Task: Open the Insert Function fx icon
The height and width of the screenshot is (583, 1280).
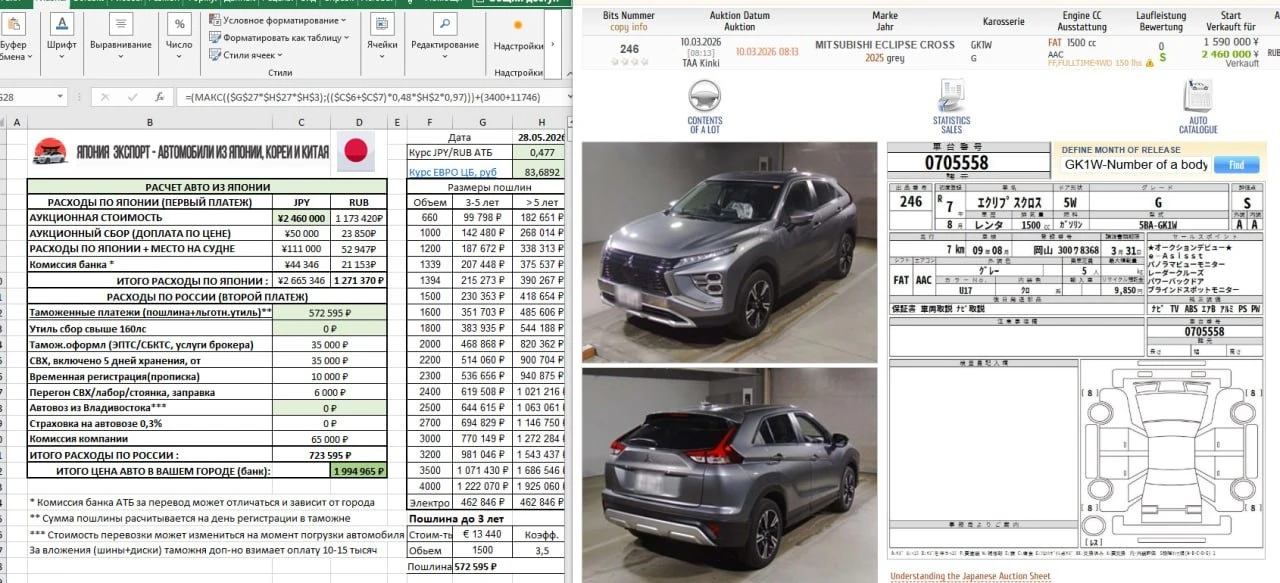Action: 158,97
